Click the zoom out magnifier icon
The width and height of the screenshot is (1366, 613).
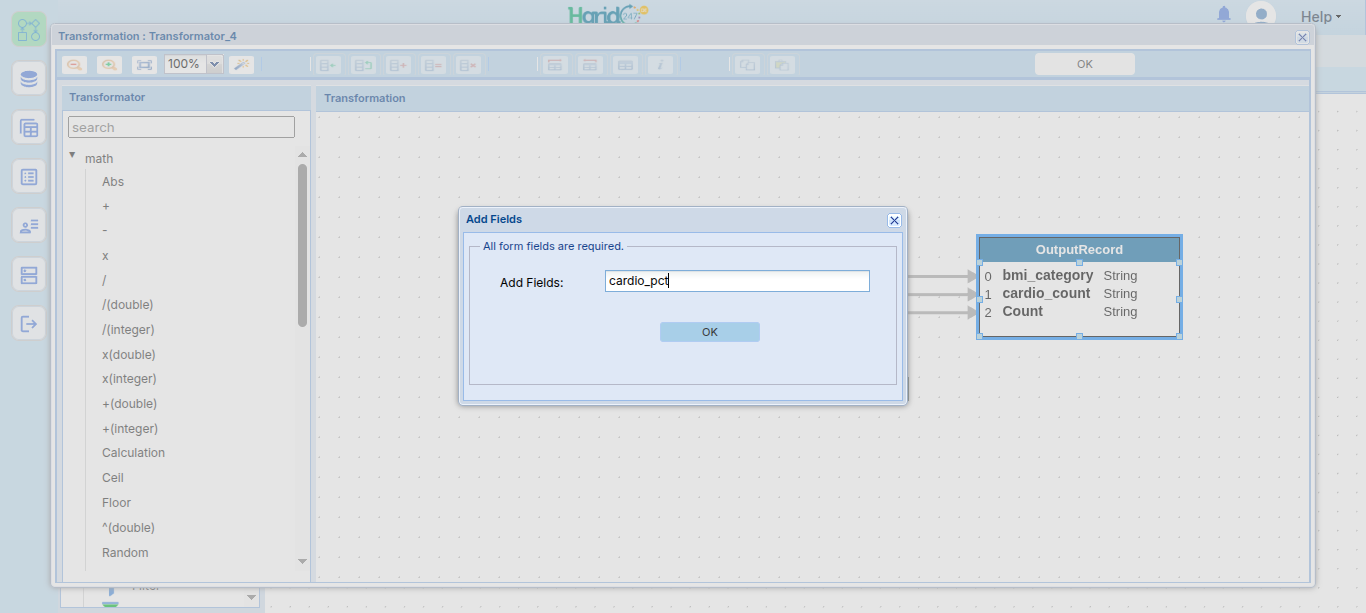click(x=75, y=64)
